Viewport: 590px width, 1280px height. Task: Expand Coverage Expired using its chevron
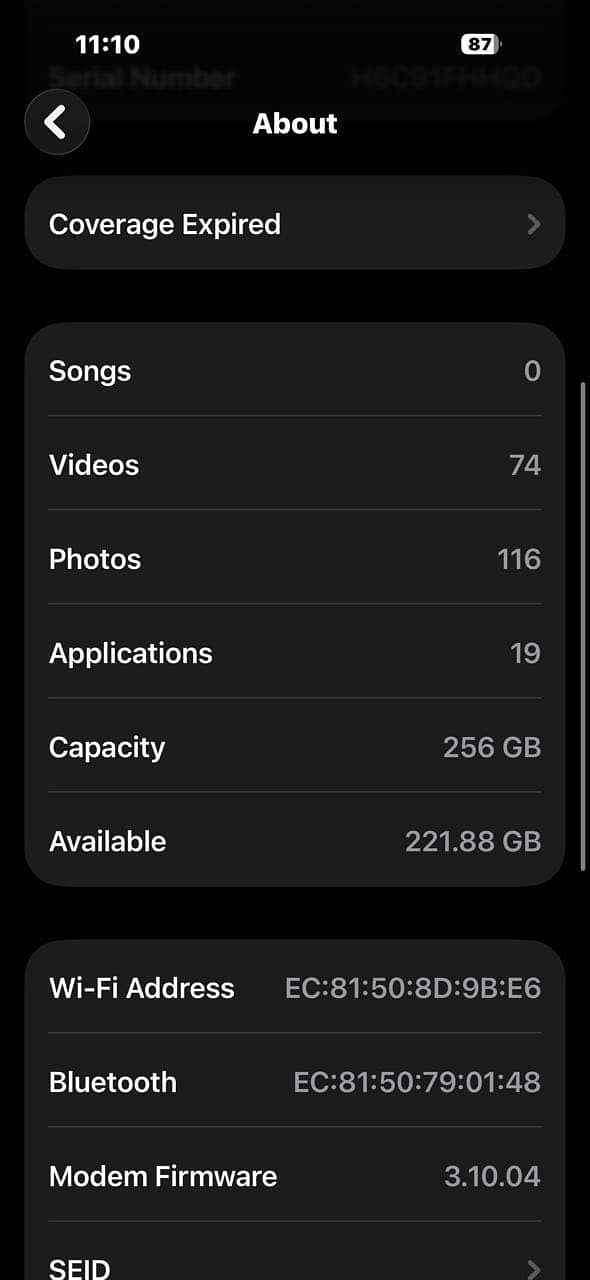tap(533, 223)
